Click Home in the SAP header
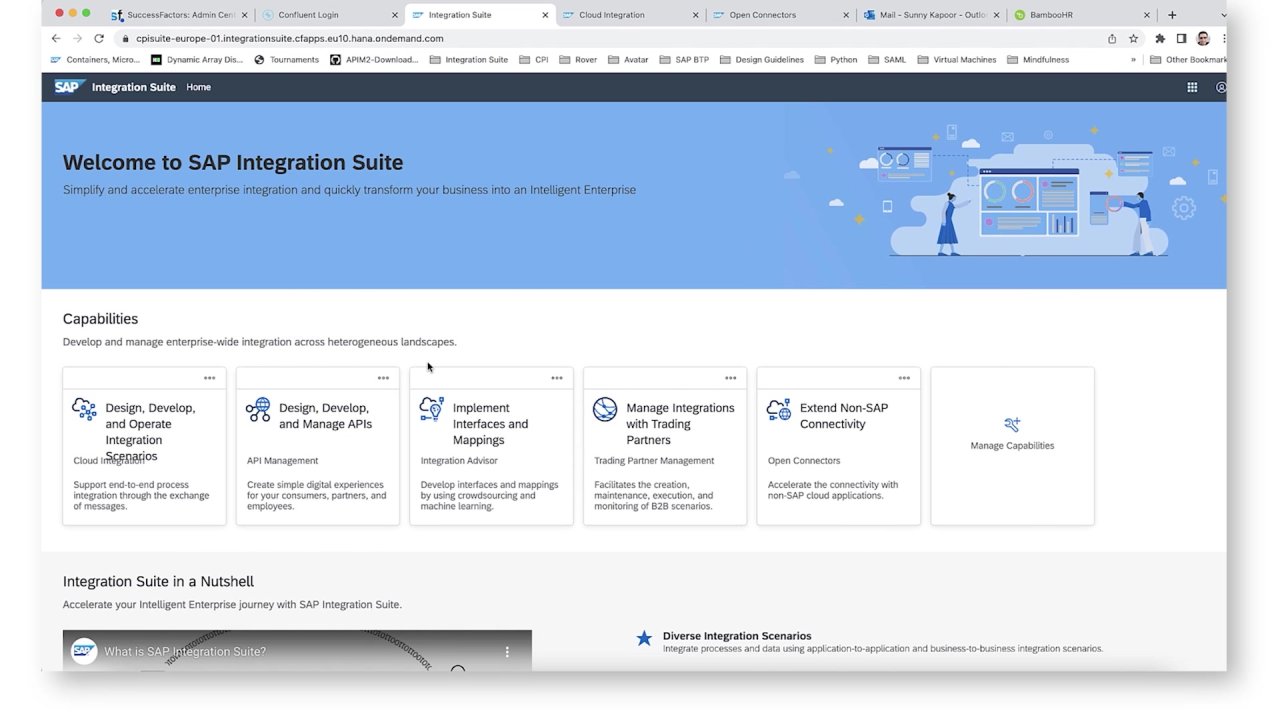The image size is (1280, 720). 198,87
